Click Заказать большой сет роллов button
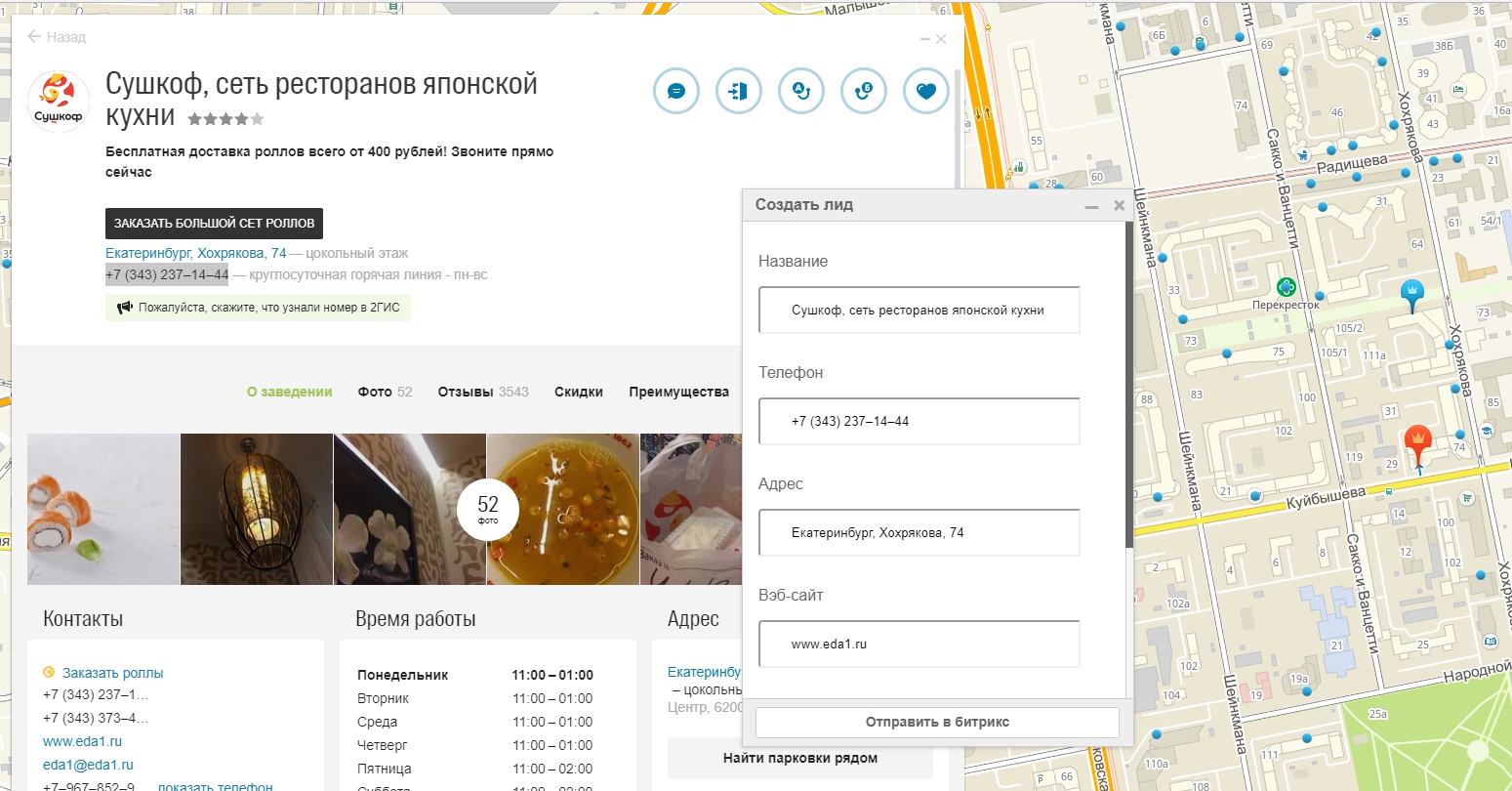Image resolution: width=1512 pixels, height=791 pixels. point(214,224)
